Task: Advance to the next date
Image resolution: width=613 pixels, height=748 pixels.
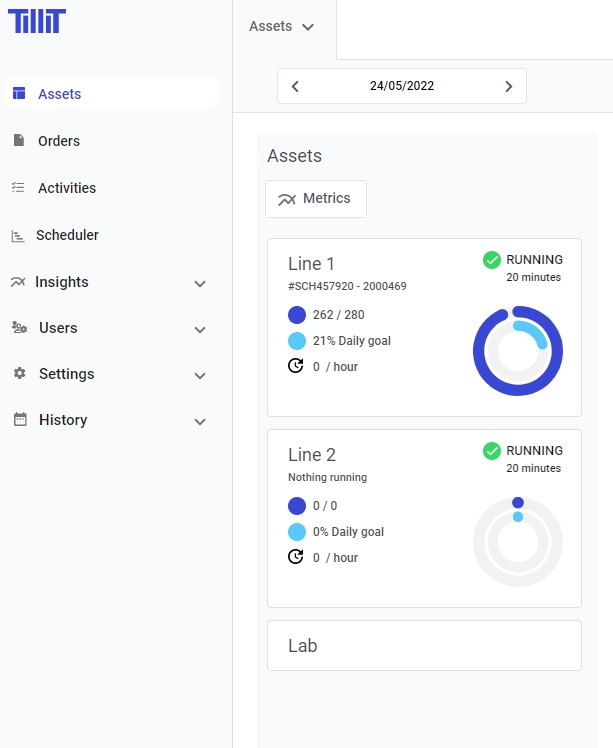Action: [x=509, y=87]
